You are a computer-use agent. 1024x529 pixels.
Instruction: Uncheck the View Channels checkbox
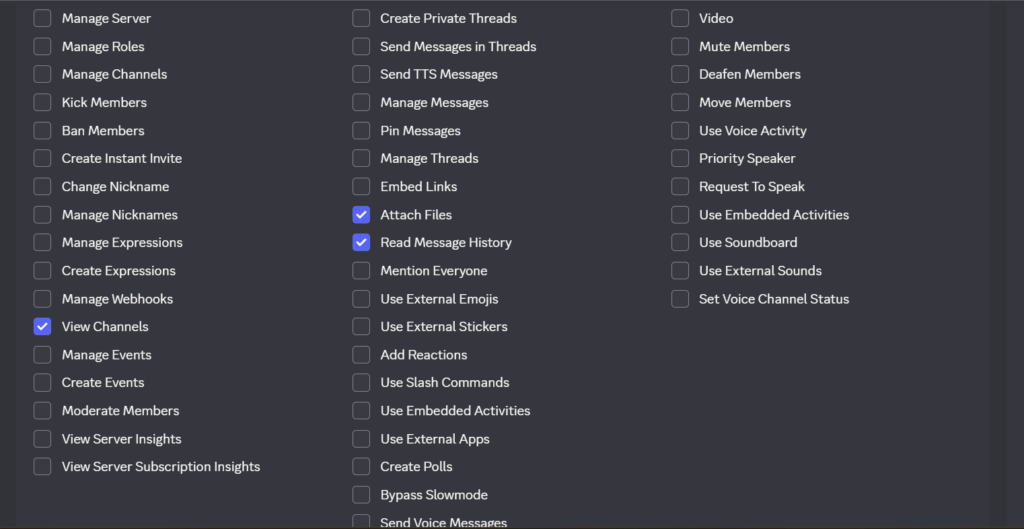pyautogui.click(x=42, y=326)
